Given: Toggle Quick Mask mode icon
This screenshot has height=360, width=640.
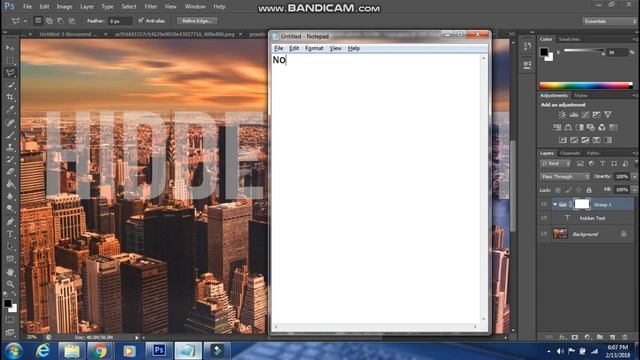Looking at the screenshot, I should [x=10, y=320].
